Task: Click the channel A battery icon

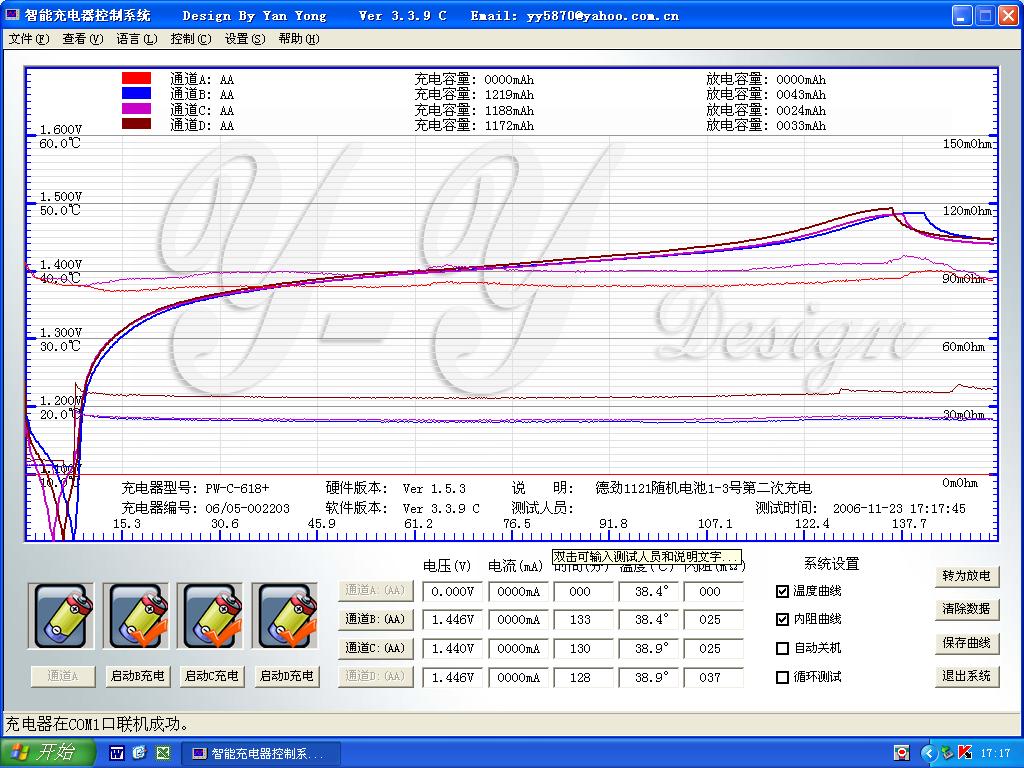Action: [x=62, y=616]
